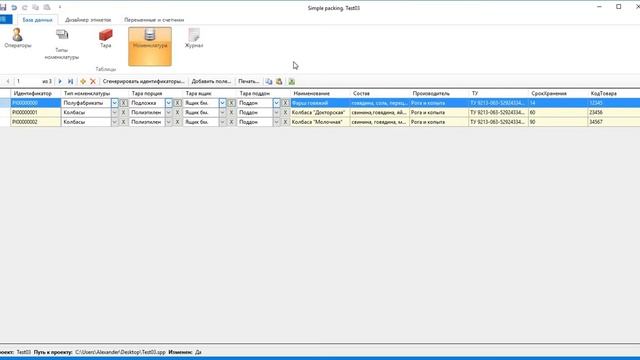Open the Журнал log
The image size is (640, 360).
pyautogui.click(x=194, y=38)
